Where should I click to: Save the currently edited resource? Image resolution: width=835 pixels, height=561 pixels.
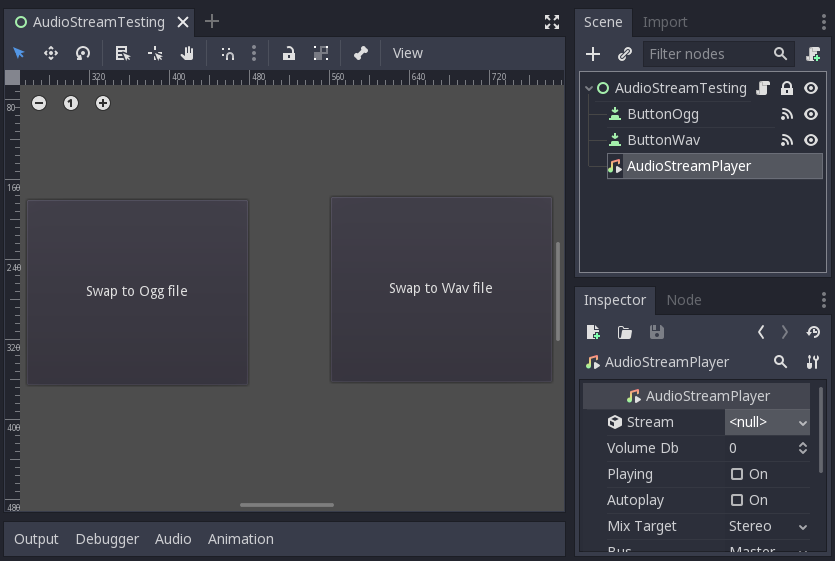pos(657,332)
